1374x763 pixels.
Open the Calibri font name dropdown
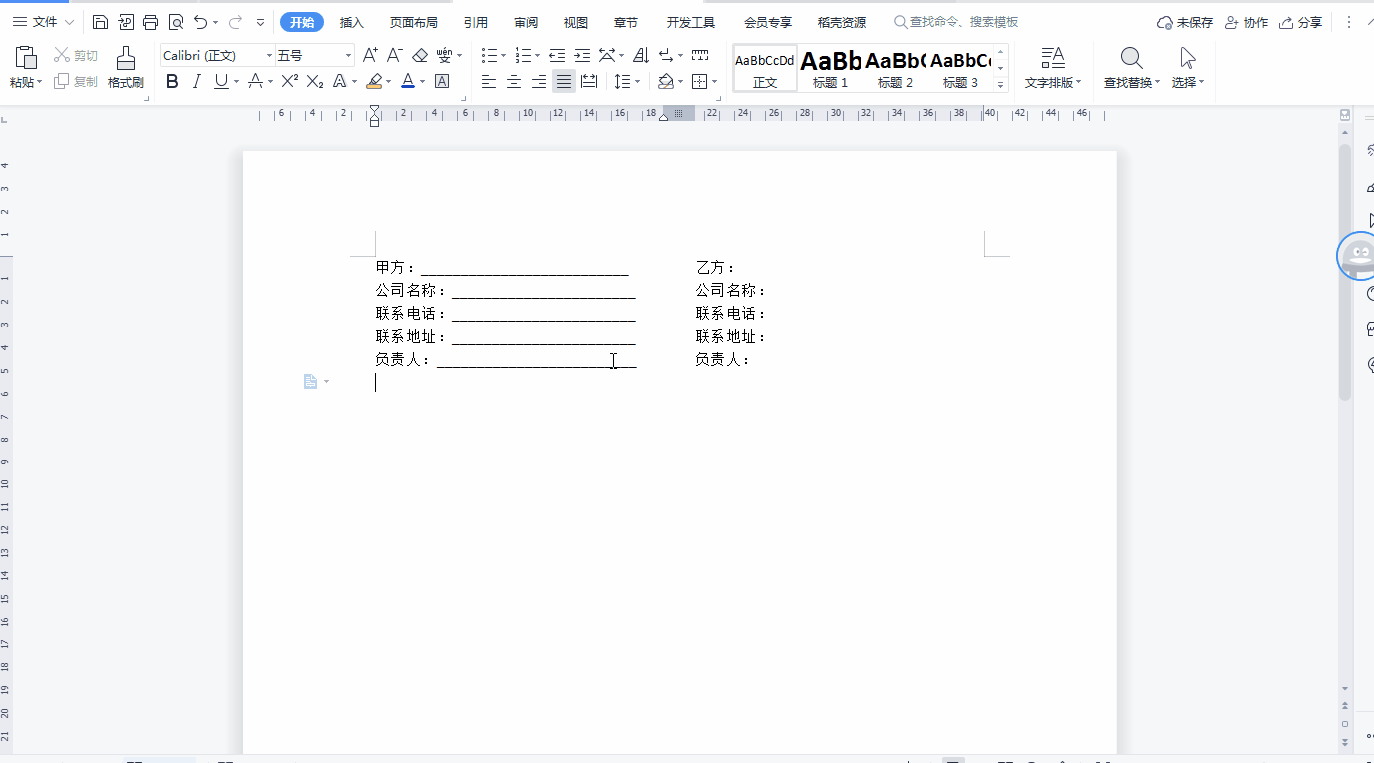click(269, 56)
